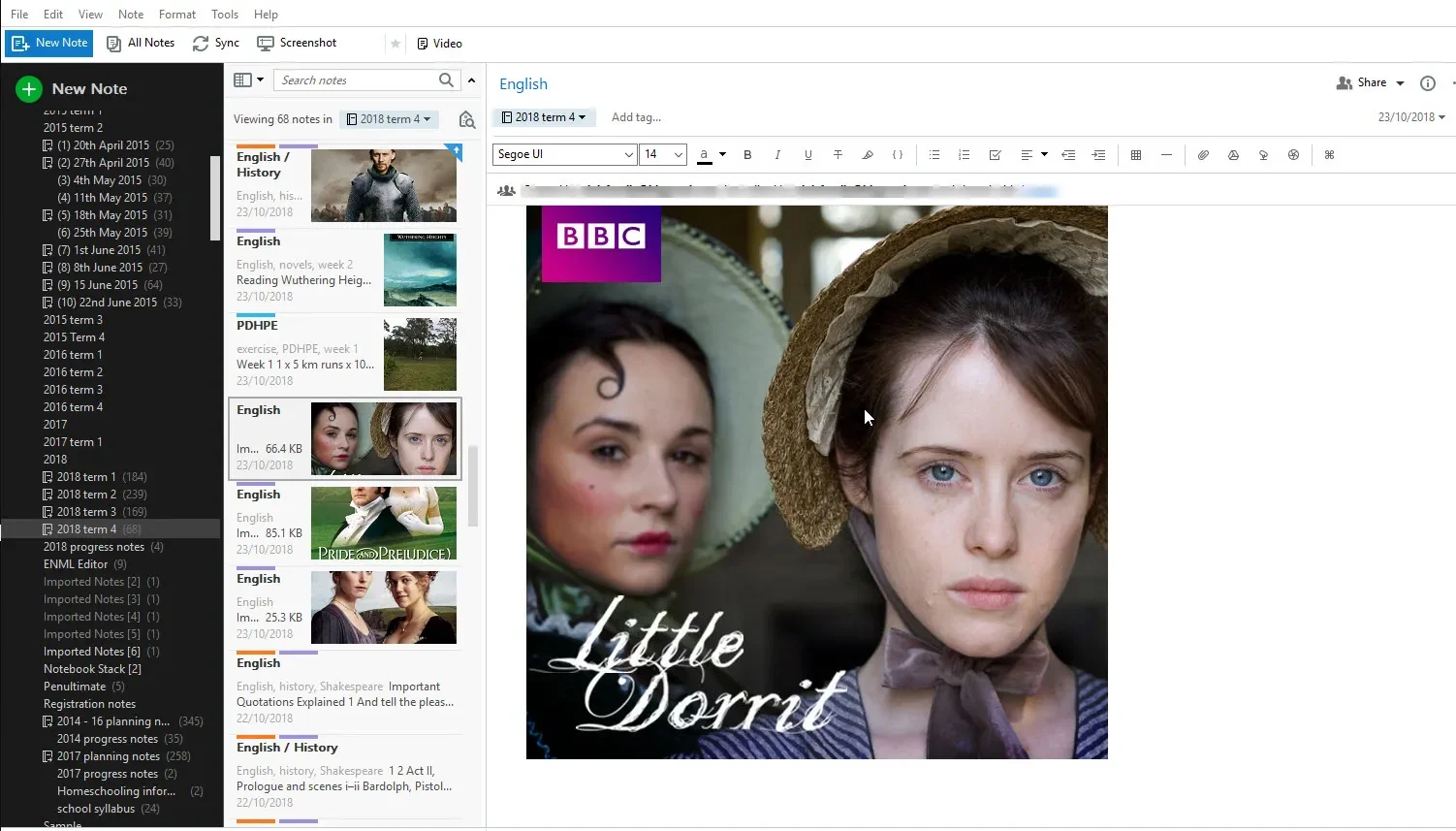Insert a horizontal rule line
This screenshot has width=1456, height=831.
coord(1166,155)
